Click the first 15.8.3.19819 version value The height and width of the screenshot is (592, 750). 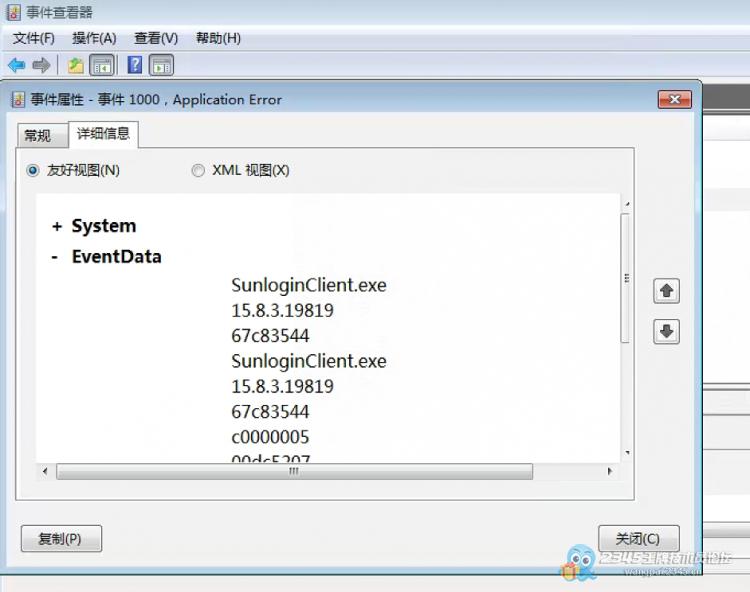click(x=282, y=310)
